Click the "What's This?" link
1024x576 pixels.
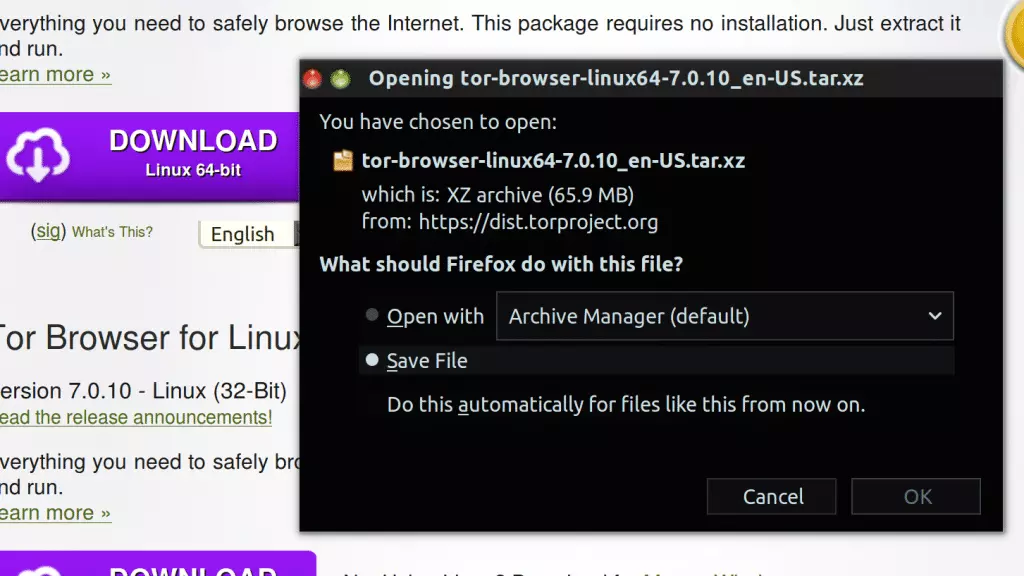(x=112, y=232)
